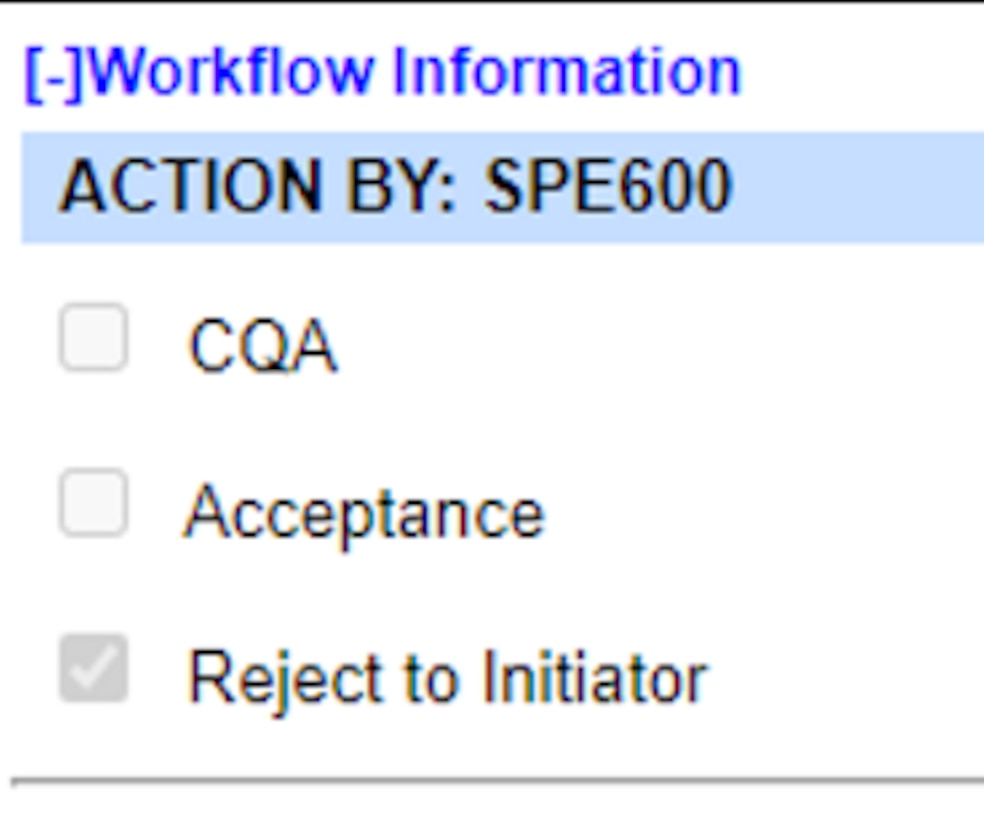984x820 pixels.
Task: Enable the Acceptance checkbox
Action: click(x=93, y=503)
